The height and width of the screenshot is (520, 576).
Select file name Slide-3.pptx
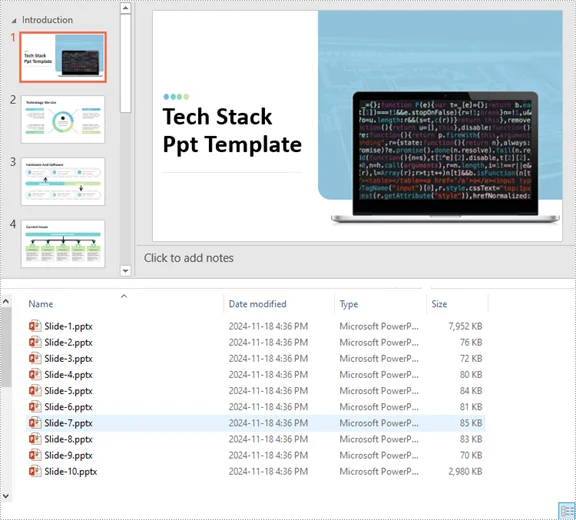(x=68, y=359)
